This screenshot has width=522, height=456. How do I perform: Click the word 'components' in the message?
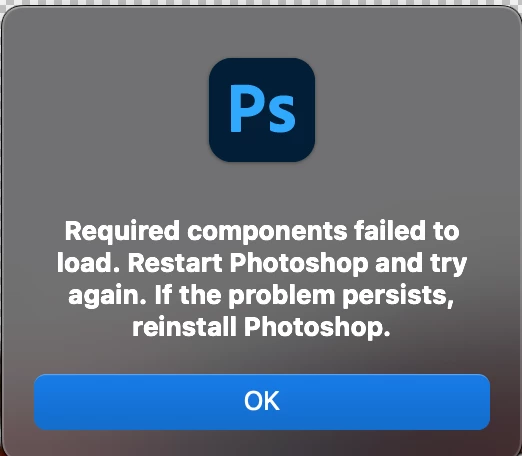[267, 232]
